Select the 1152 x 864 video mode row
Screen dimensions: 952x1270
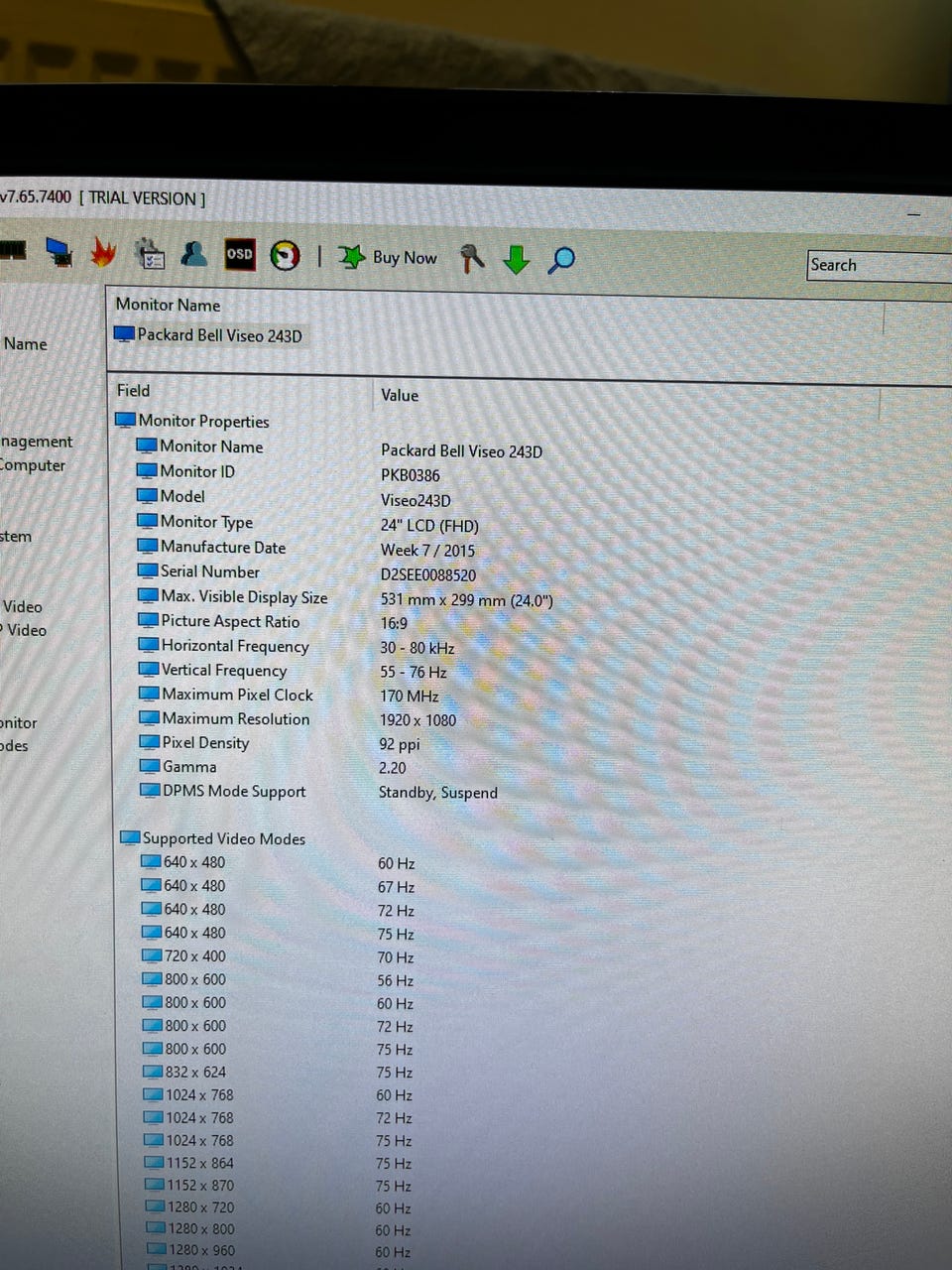tap(278, 1163)
